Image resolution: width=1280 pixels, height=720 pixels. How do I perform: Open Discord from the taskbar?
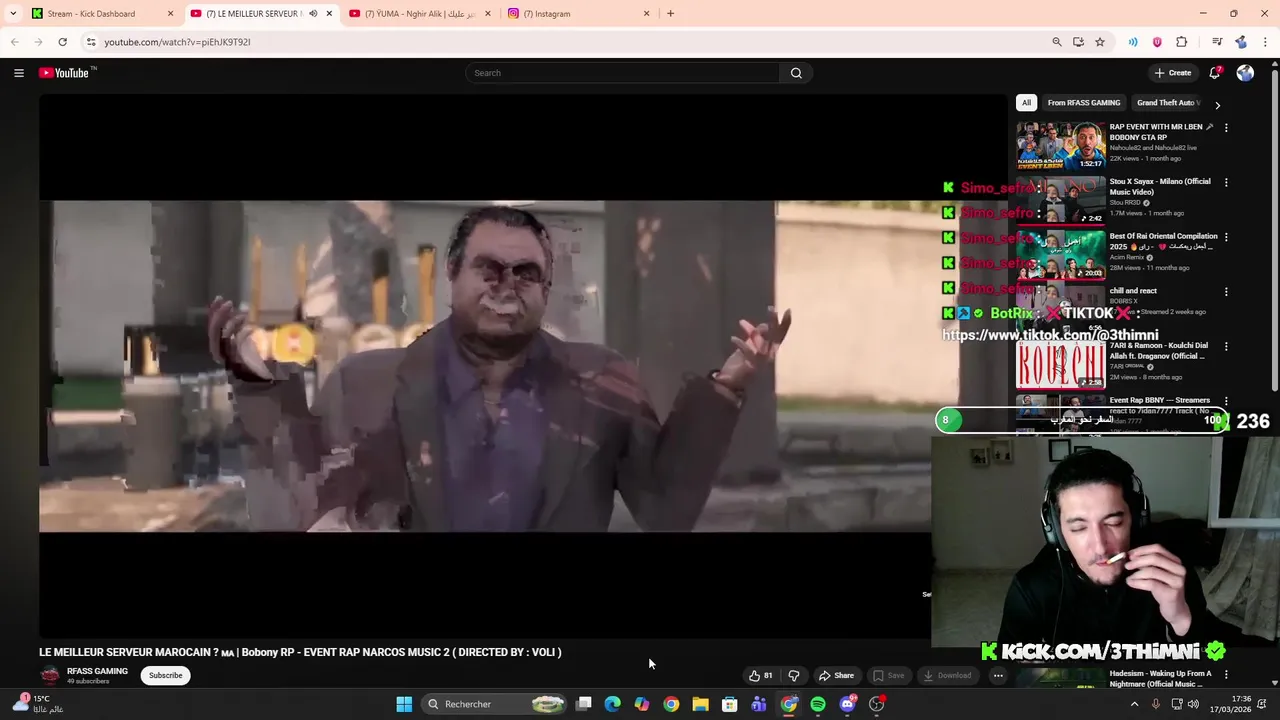click(x=848, y=704)
